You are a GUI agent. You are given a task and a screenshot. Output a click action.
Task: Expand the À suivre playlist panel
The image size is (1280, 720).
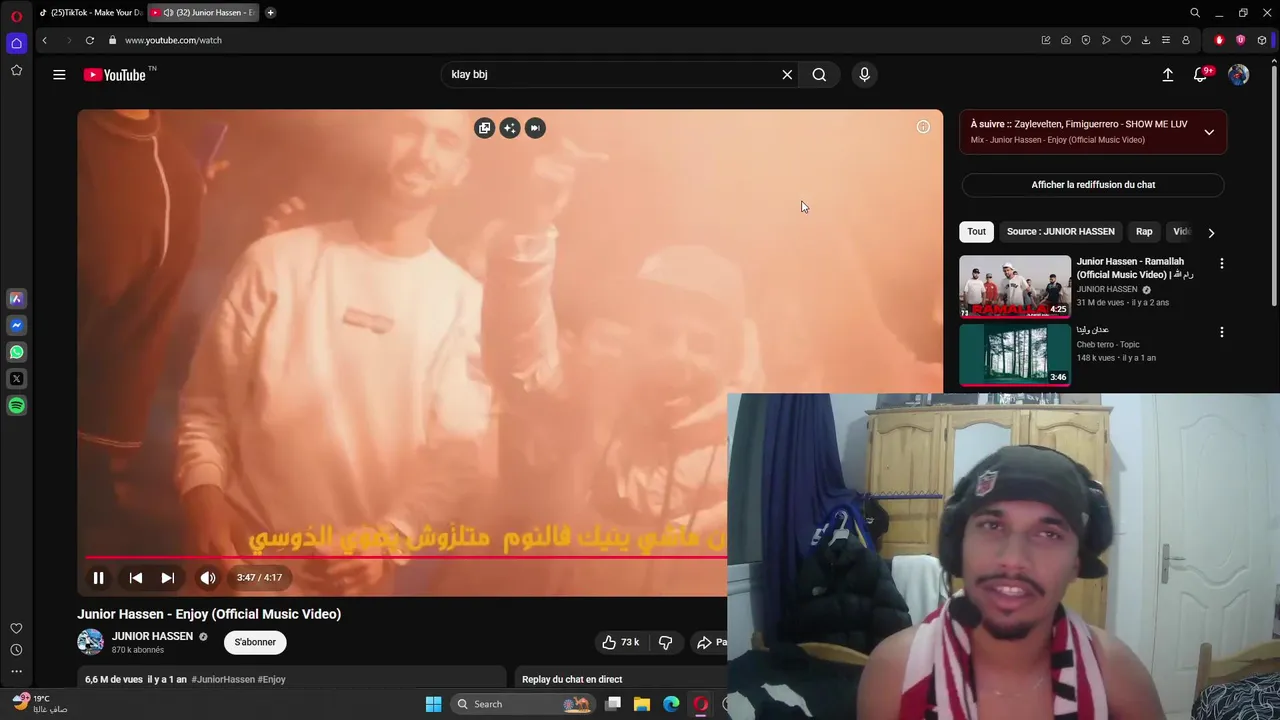tap(1209, 132)
